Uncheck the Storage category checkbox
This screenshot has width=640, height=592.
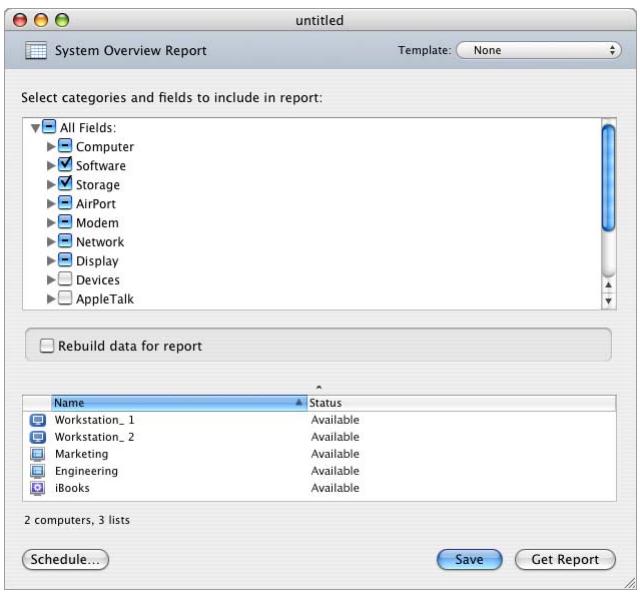point(65,184)
